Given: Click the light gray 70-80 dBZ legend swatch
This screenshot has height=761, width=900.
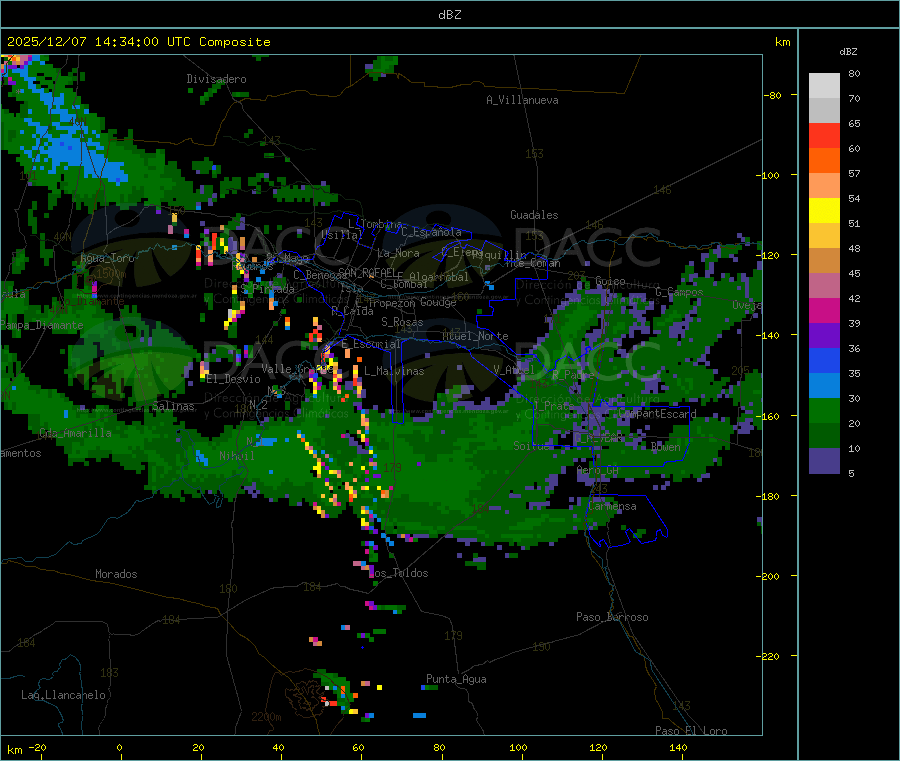Looking at the screenshot, I should pos(824,86).
